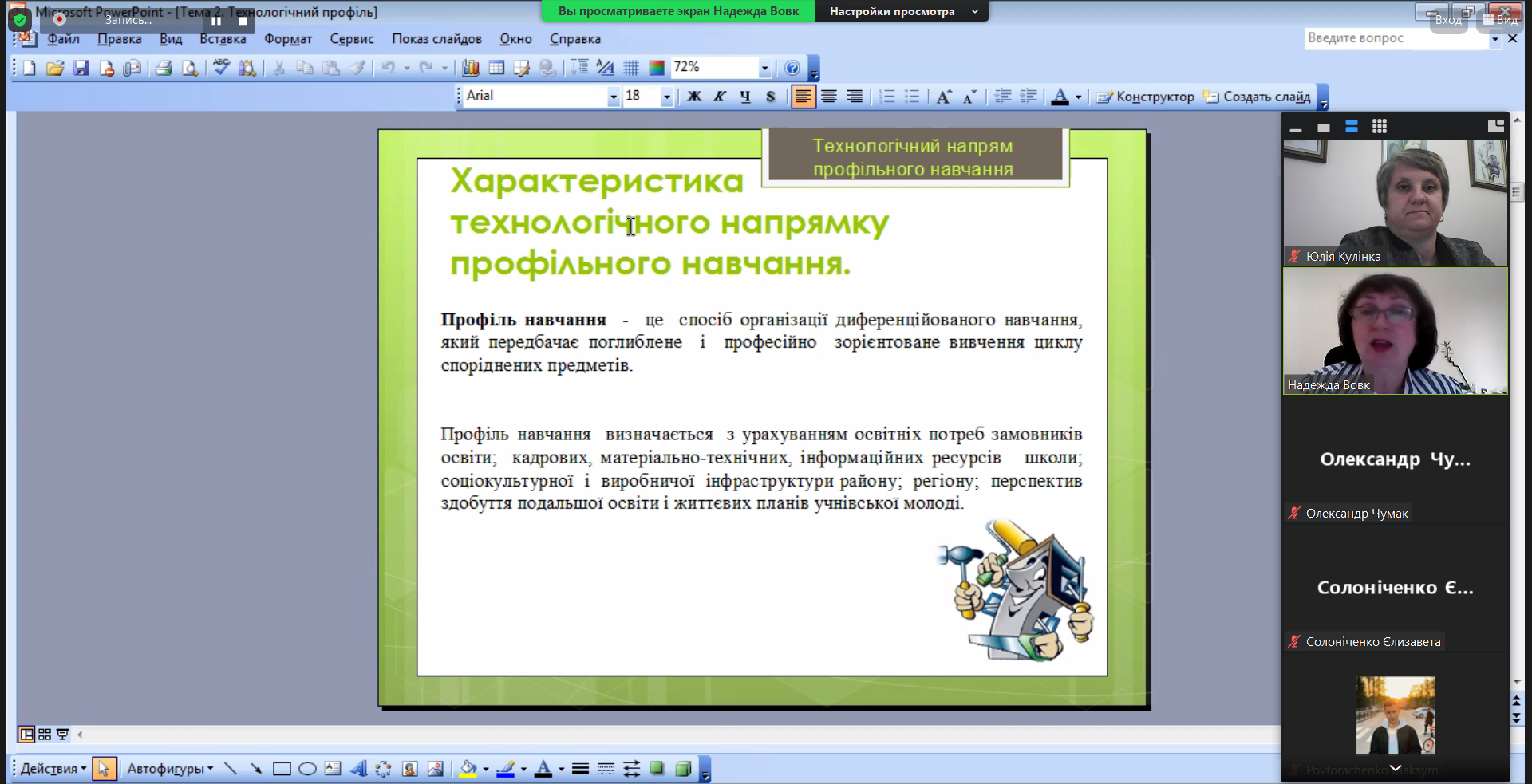This screenshot has width=1532, height=784.
Task: Click the blue line color brush
Action: click(505, 769)
